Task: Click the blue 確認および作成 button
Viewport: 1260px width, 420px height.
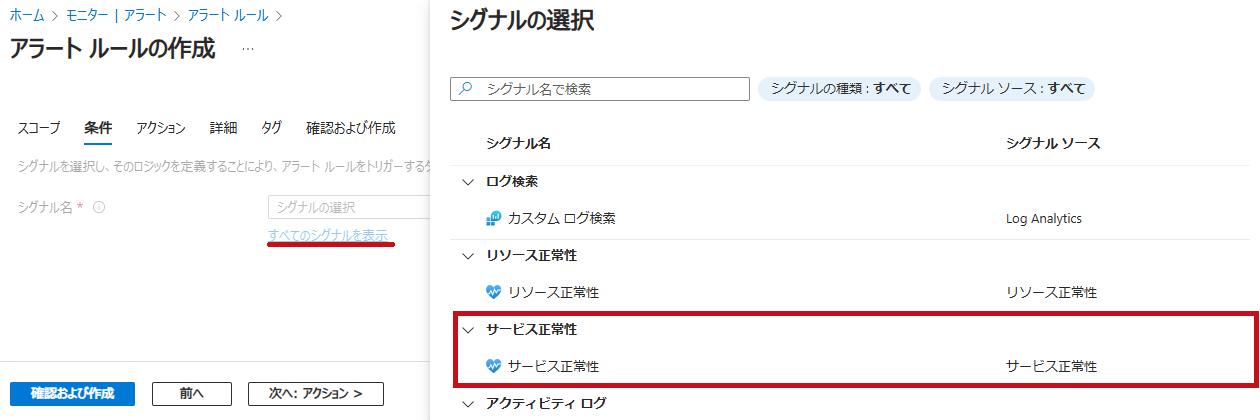Action: (72, 394)
